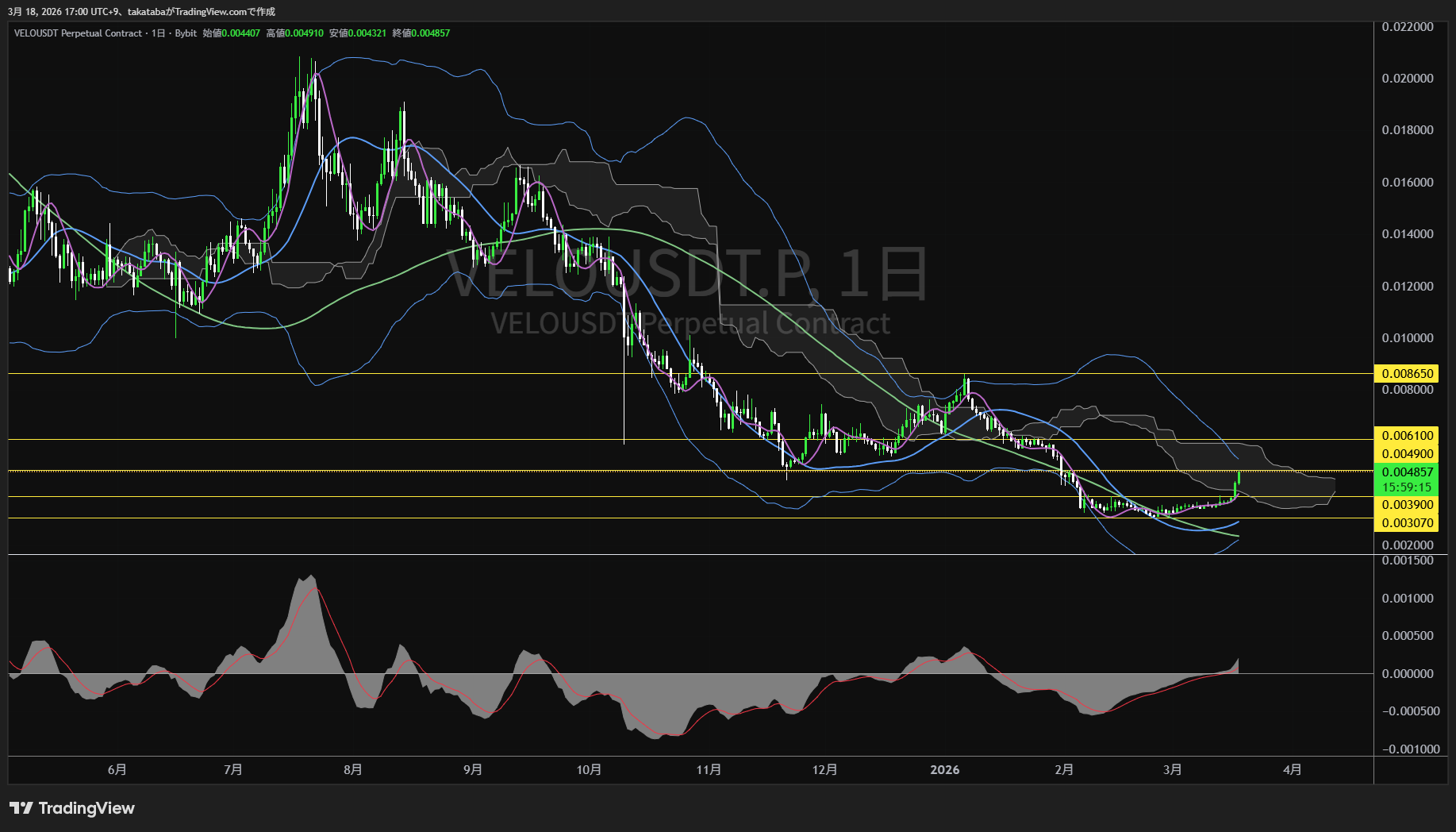
Task: Select the 0.008650 yellow price level label
Action: [x=1407, y=373]
